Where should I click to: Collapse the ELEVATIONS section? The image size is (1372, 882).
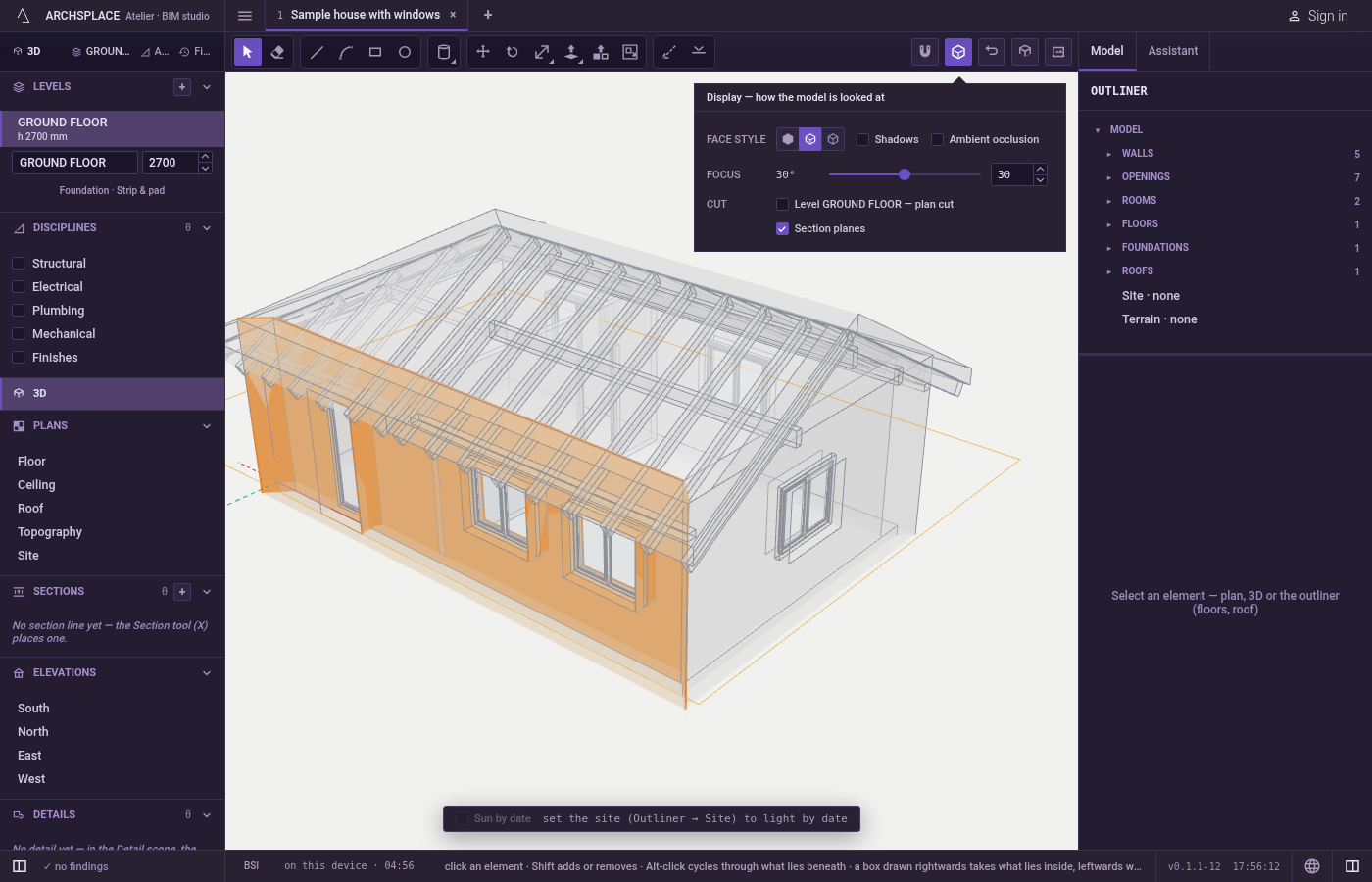[x=207, y=673]
